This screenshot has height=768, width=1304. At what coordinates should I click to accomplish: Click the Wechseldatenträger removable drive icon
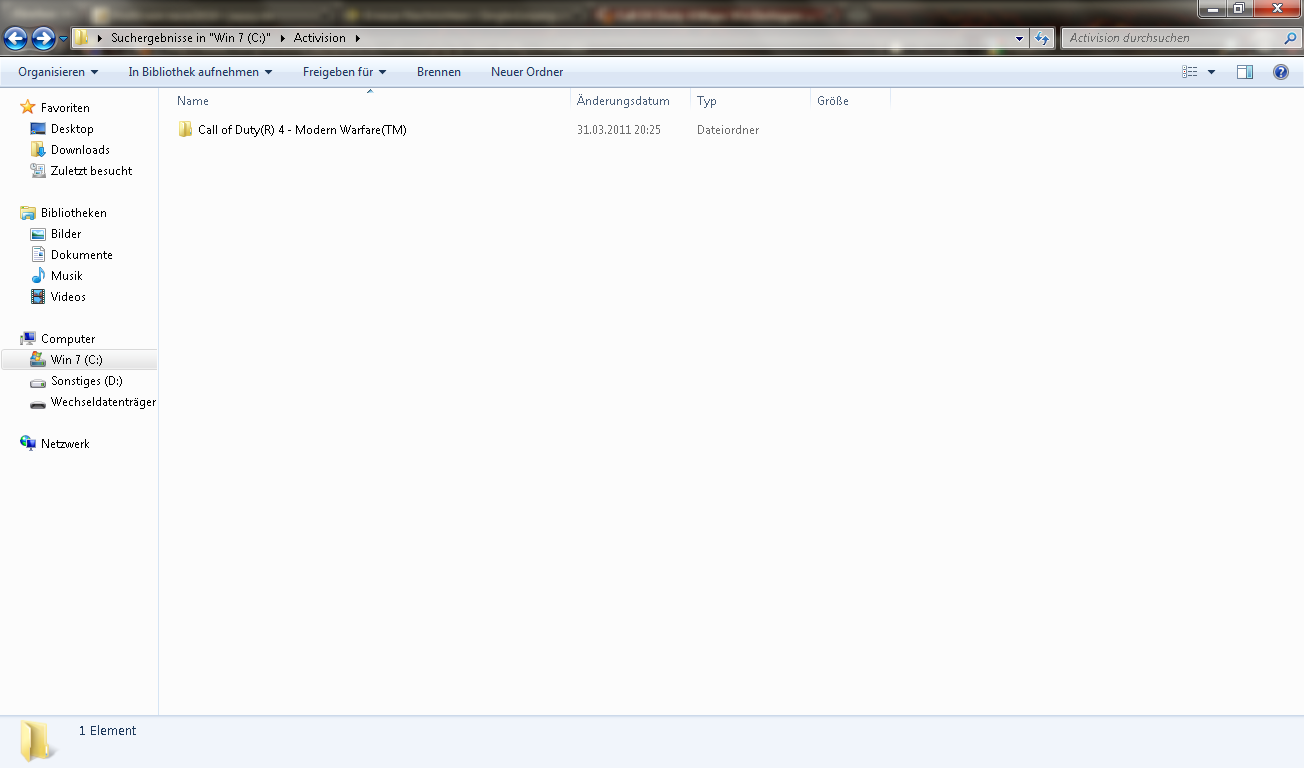(38, 403)
